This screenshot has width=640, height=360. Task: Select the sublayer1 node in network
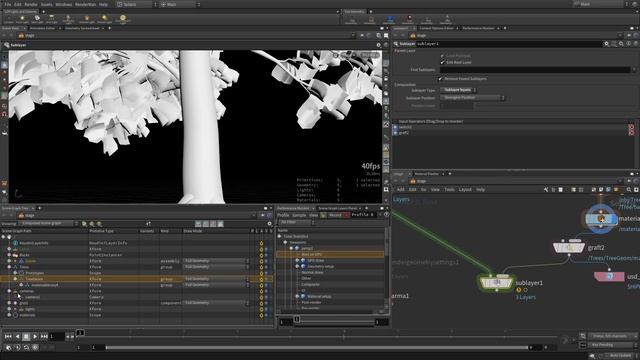[x=496, y=282]
